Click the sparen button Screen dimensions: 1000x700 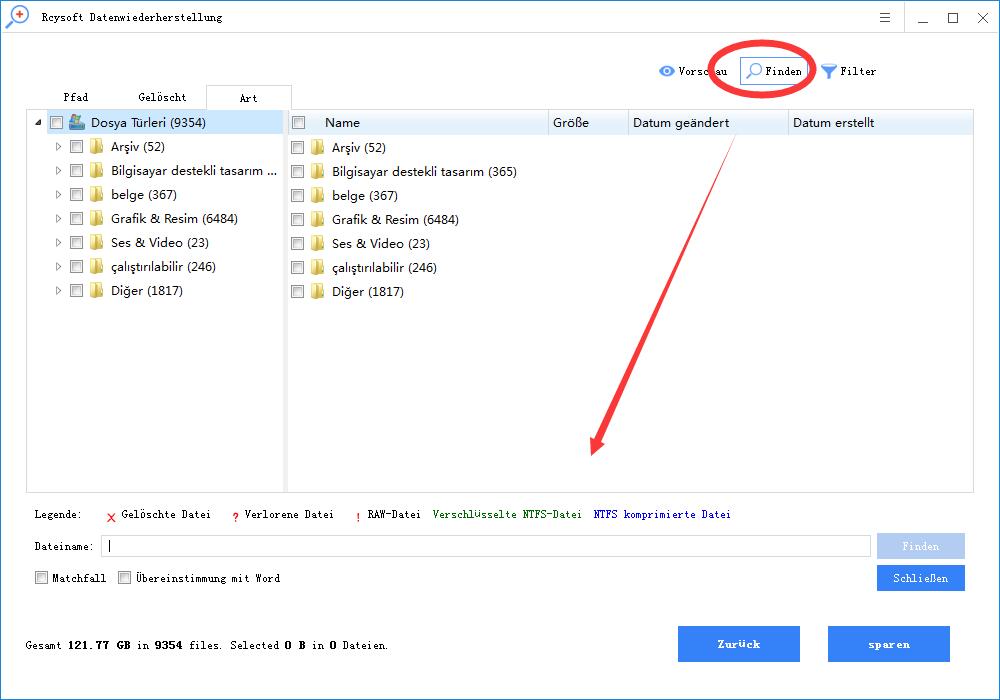click(x=888, y=644)
